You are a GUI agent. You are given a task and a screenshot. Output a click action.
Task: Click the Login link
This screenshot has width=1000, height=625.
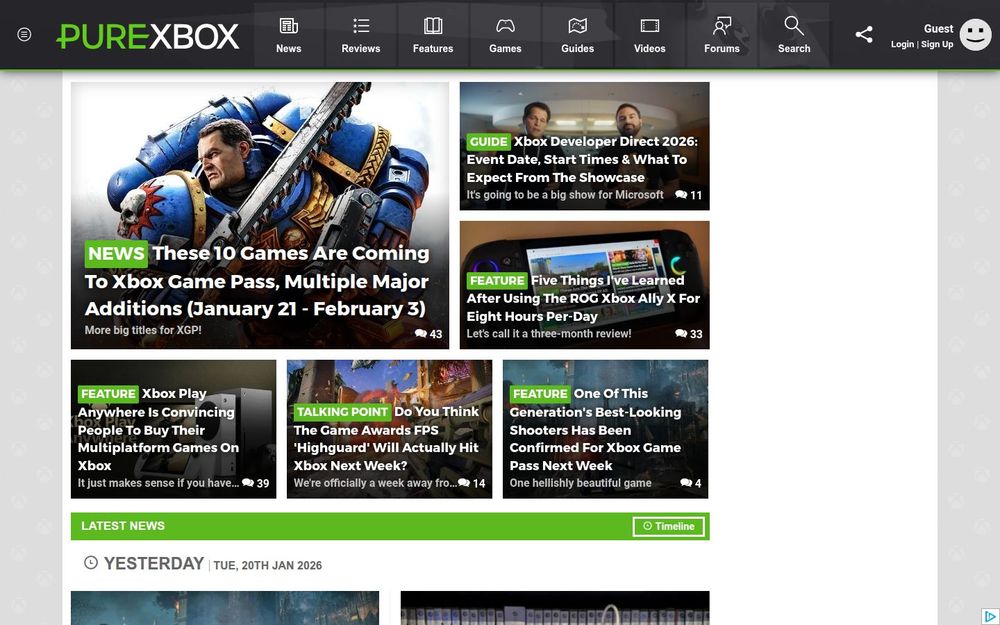pos(902,44)
